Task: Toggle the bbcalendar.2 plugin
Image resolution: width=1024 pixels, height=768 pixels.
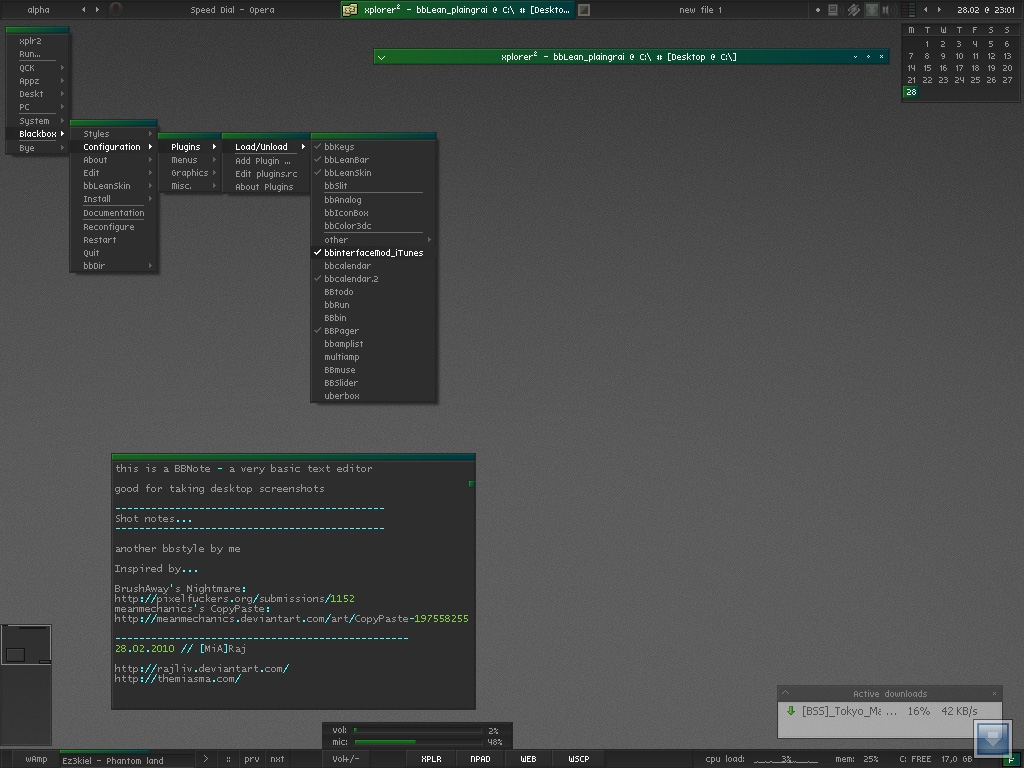Action: 374,279
